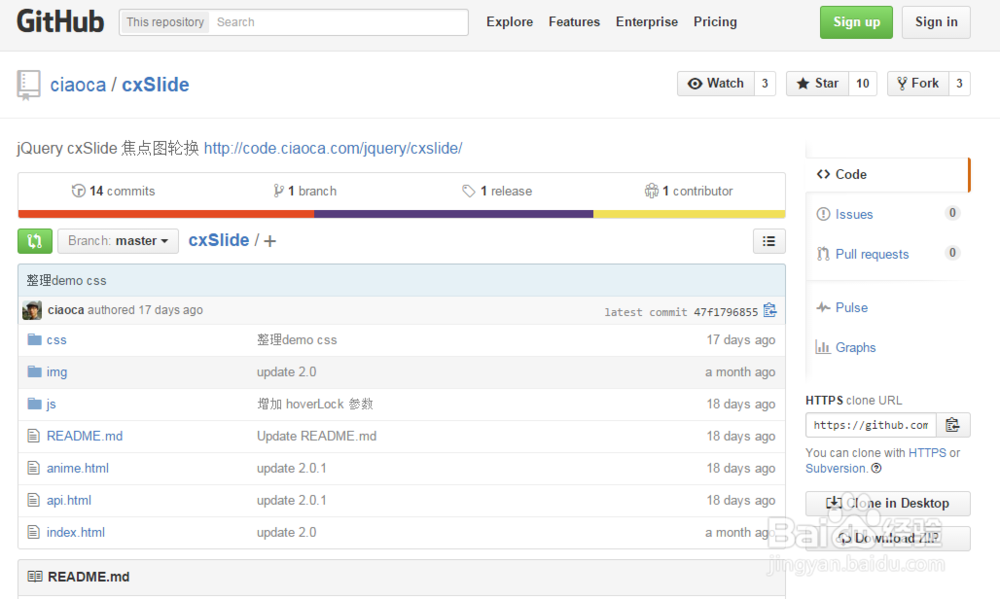Fork the cxSlide repository
This screenshot has width=1000, height=599.
[x=918, y=84]
